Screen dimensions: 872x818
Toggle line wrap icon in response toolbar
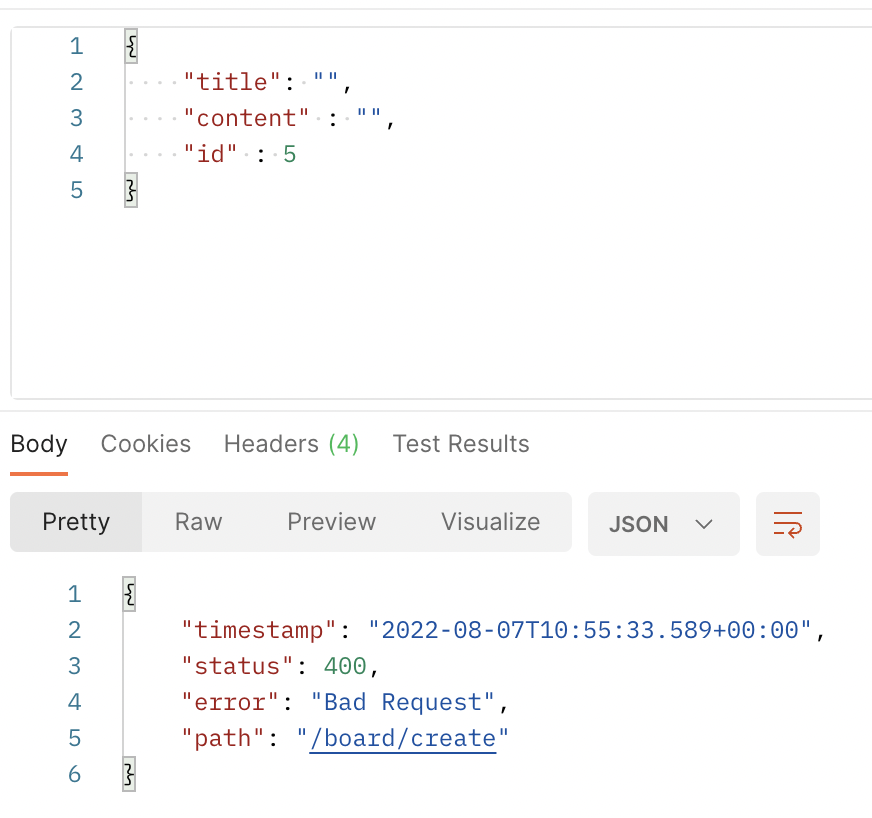(787, 524)
